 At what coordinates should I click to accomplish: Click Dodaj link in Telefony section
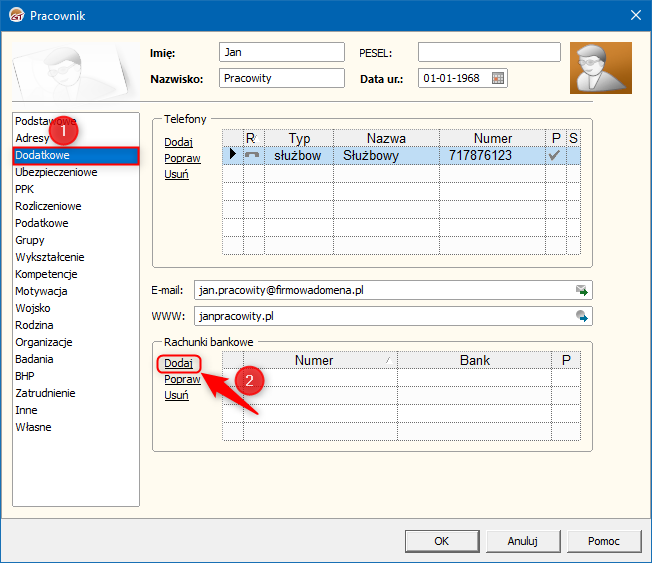(x=178, y=142)
